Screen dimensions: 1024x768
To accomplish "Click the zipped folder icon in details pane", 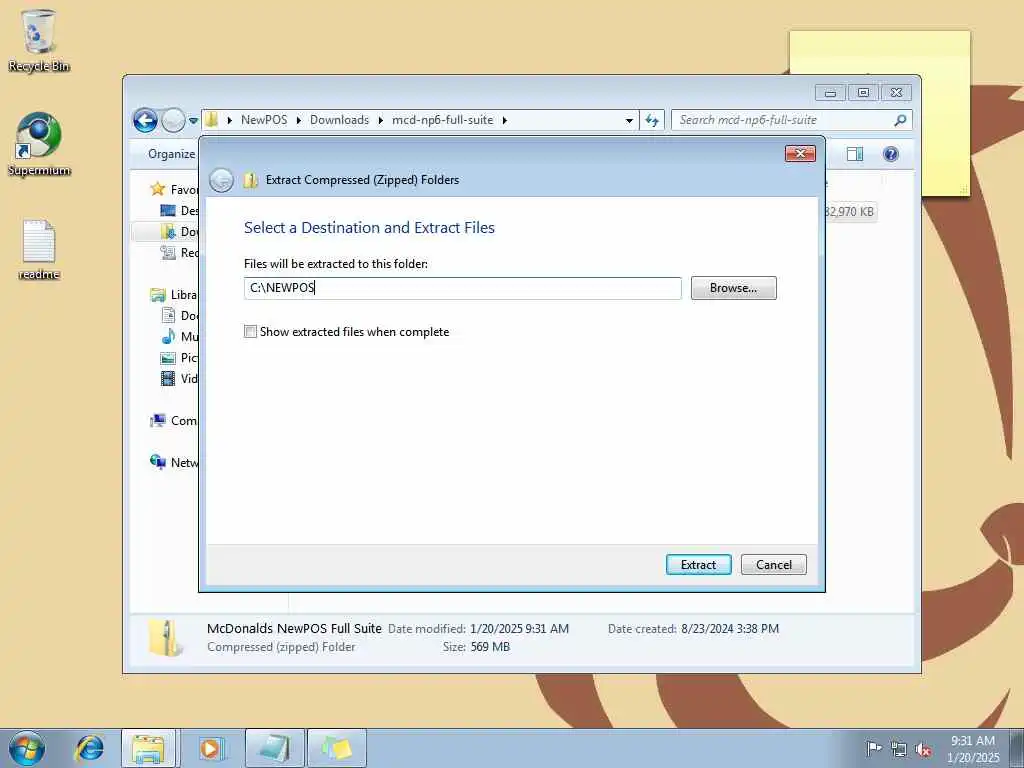I will pos(165,637).
